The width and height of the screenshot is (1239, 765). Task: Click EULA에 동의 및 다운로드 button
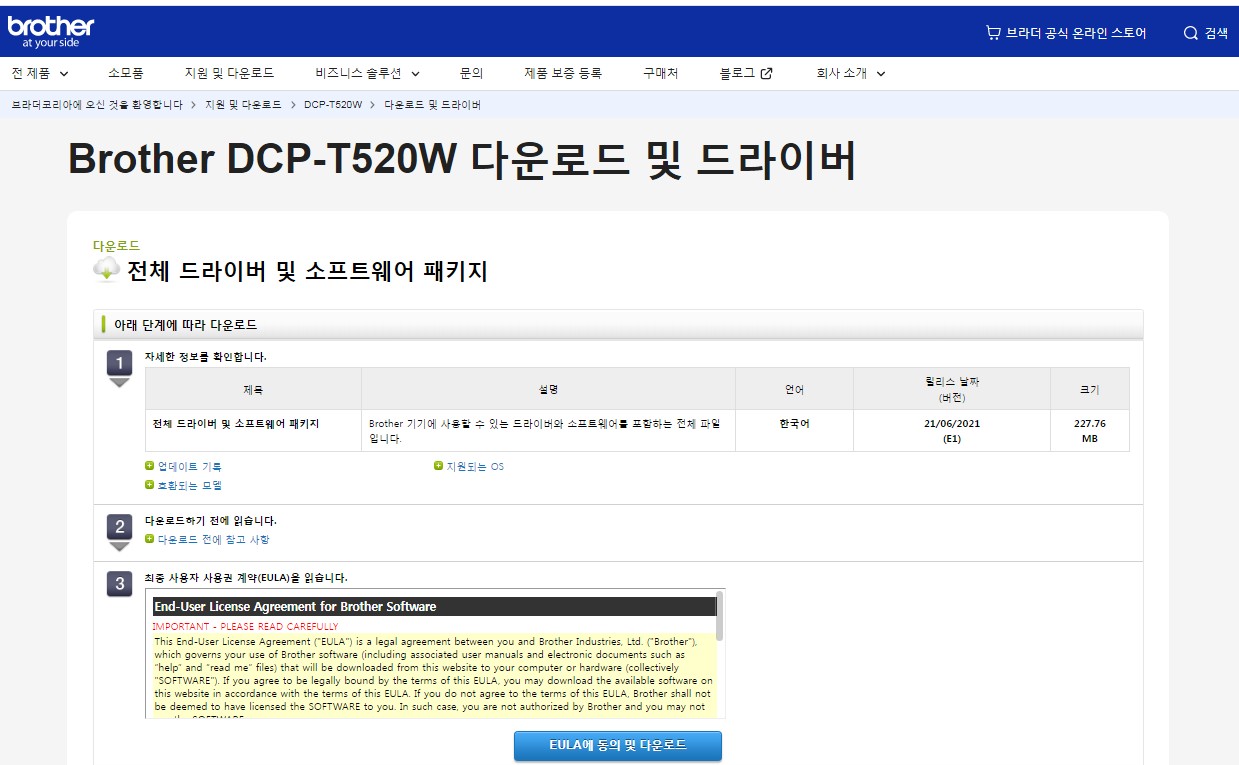(618, 746)
